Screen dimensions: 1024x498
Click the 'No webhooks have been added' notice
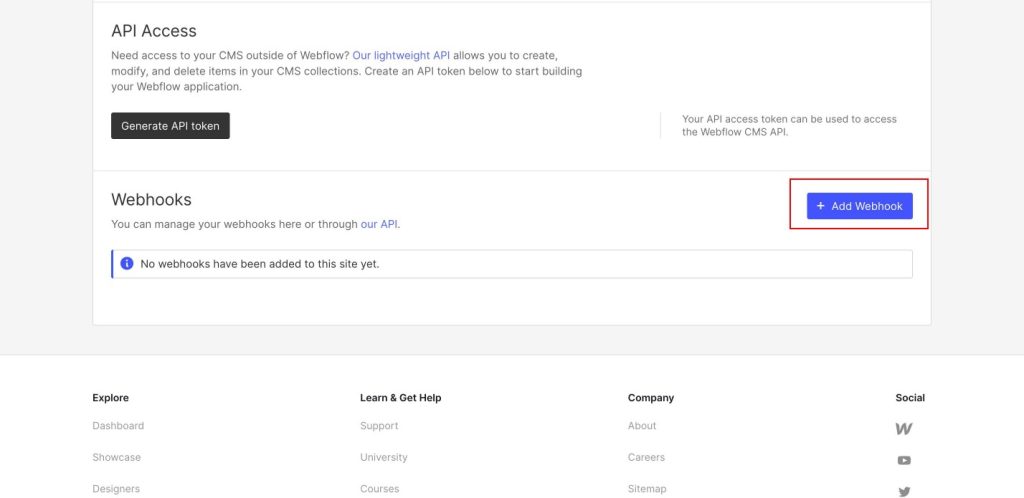tap(512, 264)
